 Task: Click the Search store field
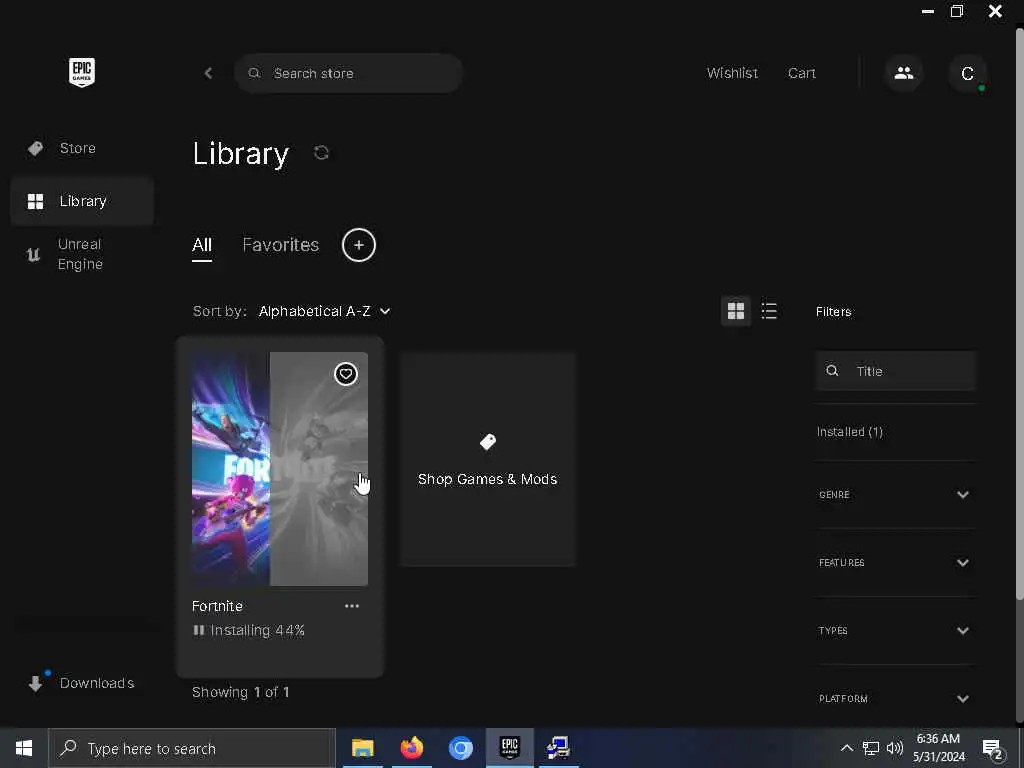[x=349, y=73]
